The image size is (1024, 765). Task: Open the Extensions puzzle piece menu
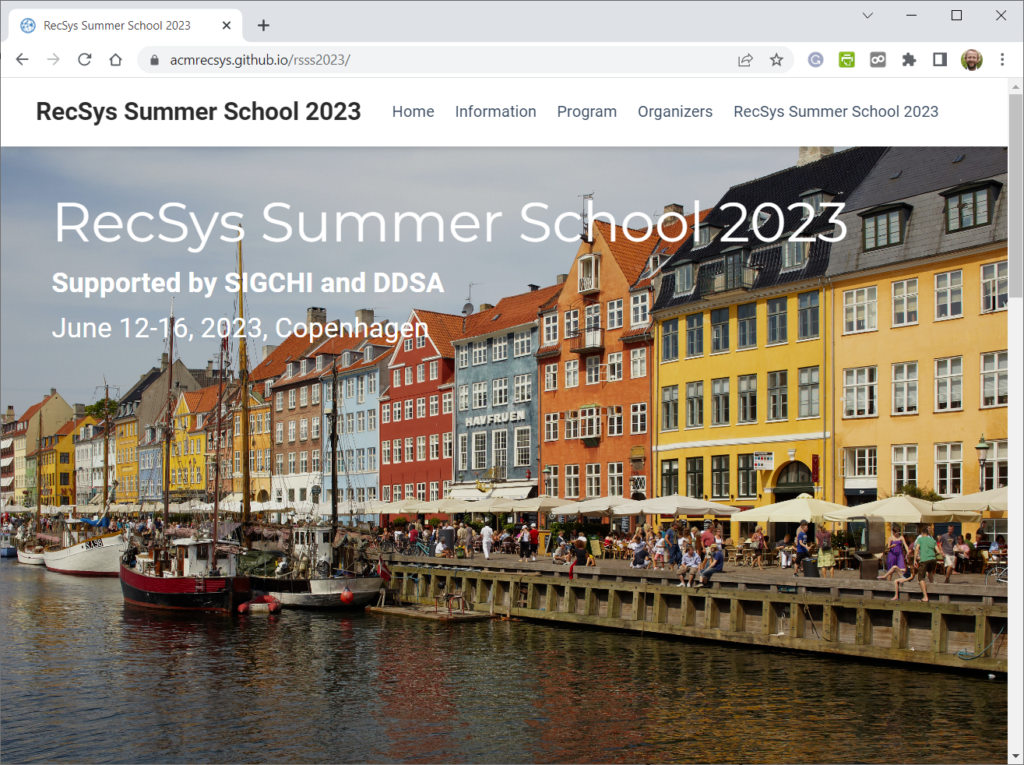pos(908,60)
